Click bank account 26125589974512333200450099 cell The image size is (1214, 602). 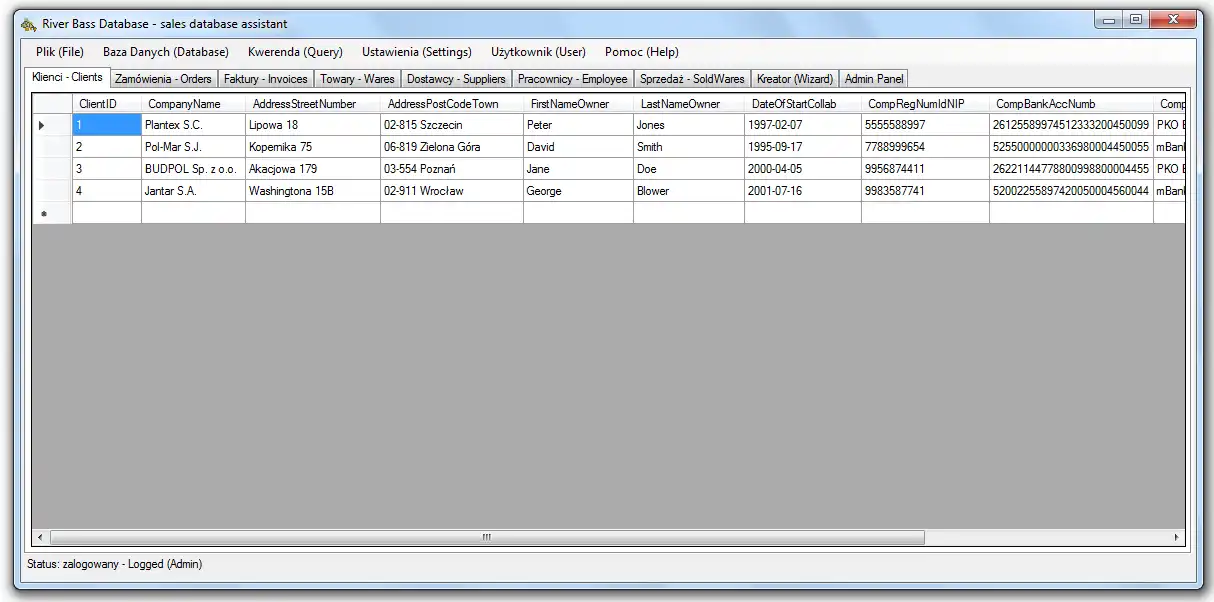[x=1071, y=125]
